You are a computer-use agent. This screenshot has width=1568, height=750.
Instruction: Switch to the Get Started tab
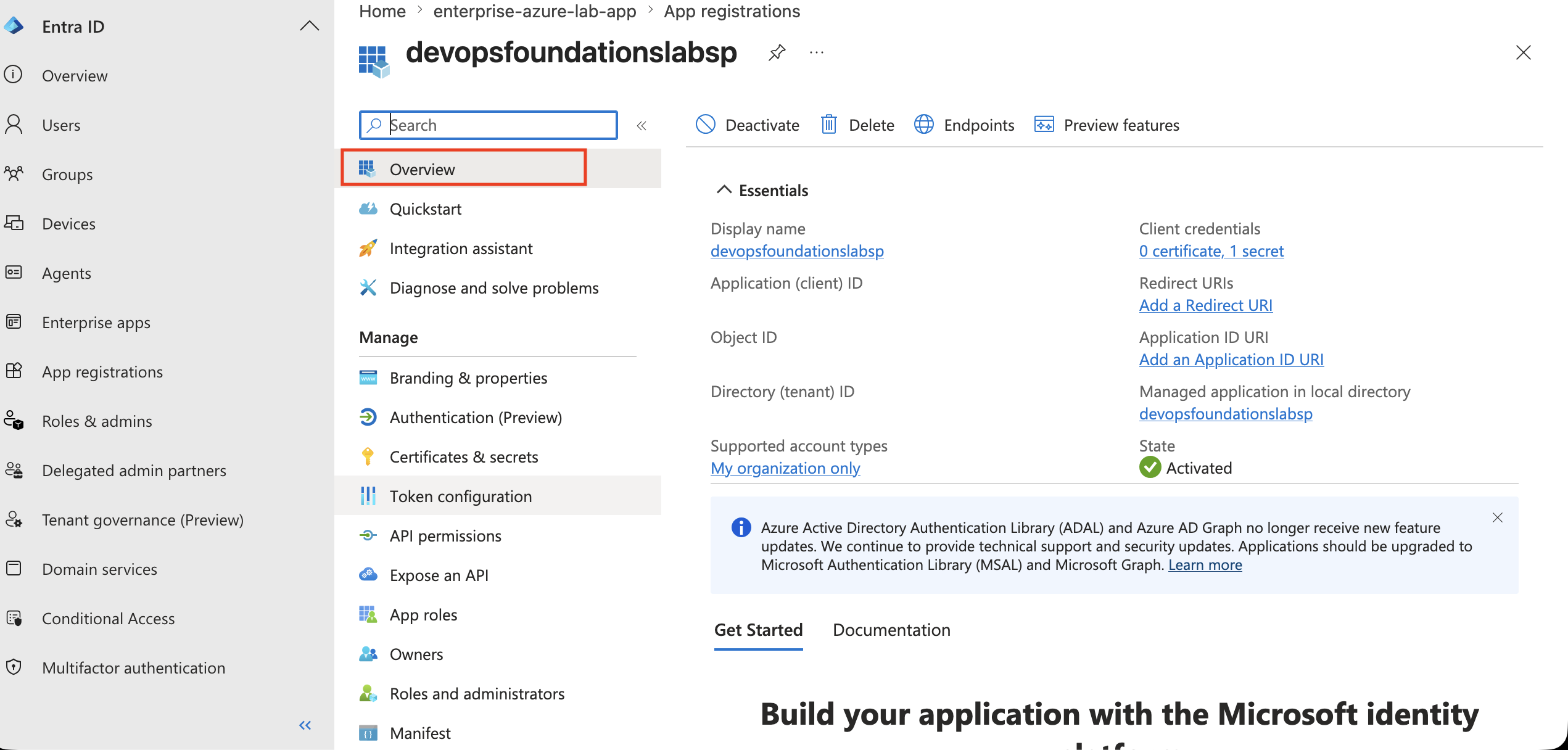click(x=759, y=630)
